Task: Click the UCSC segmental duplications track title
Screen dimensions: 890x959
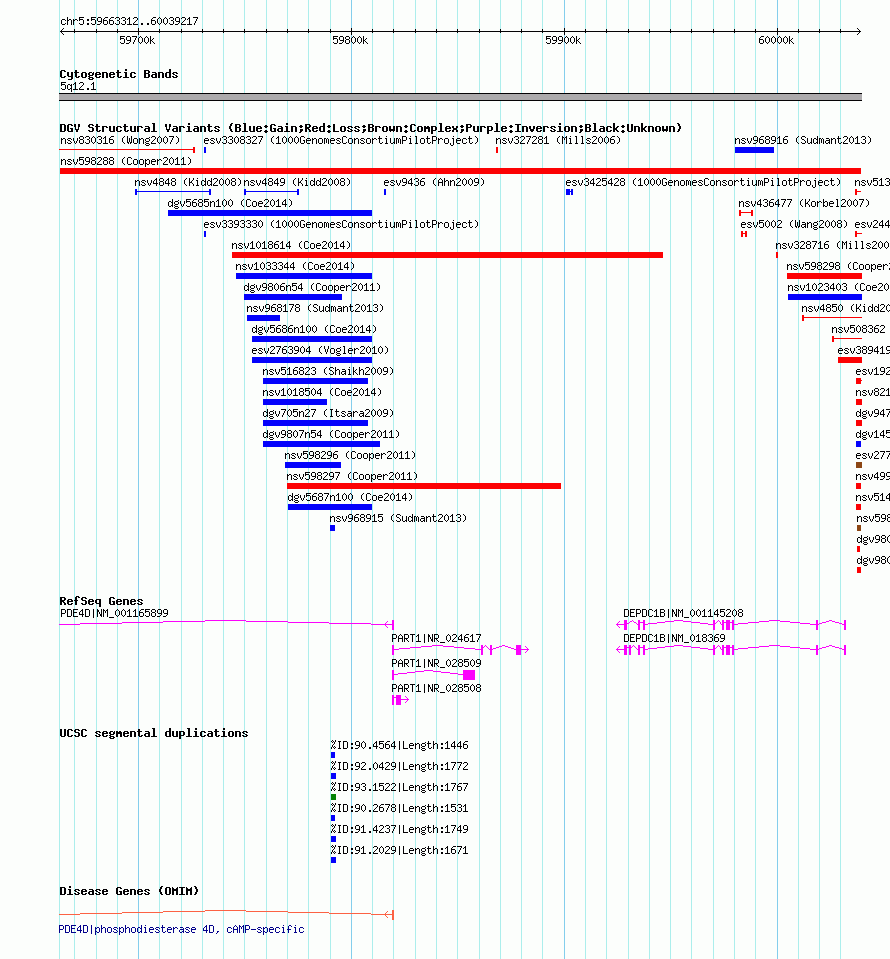Action: click(154, 733)
